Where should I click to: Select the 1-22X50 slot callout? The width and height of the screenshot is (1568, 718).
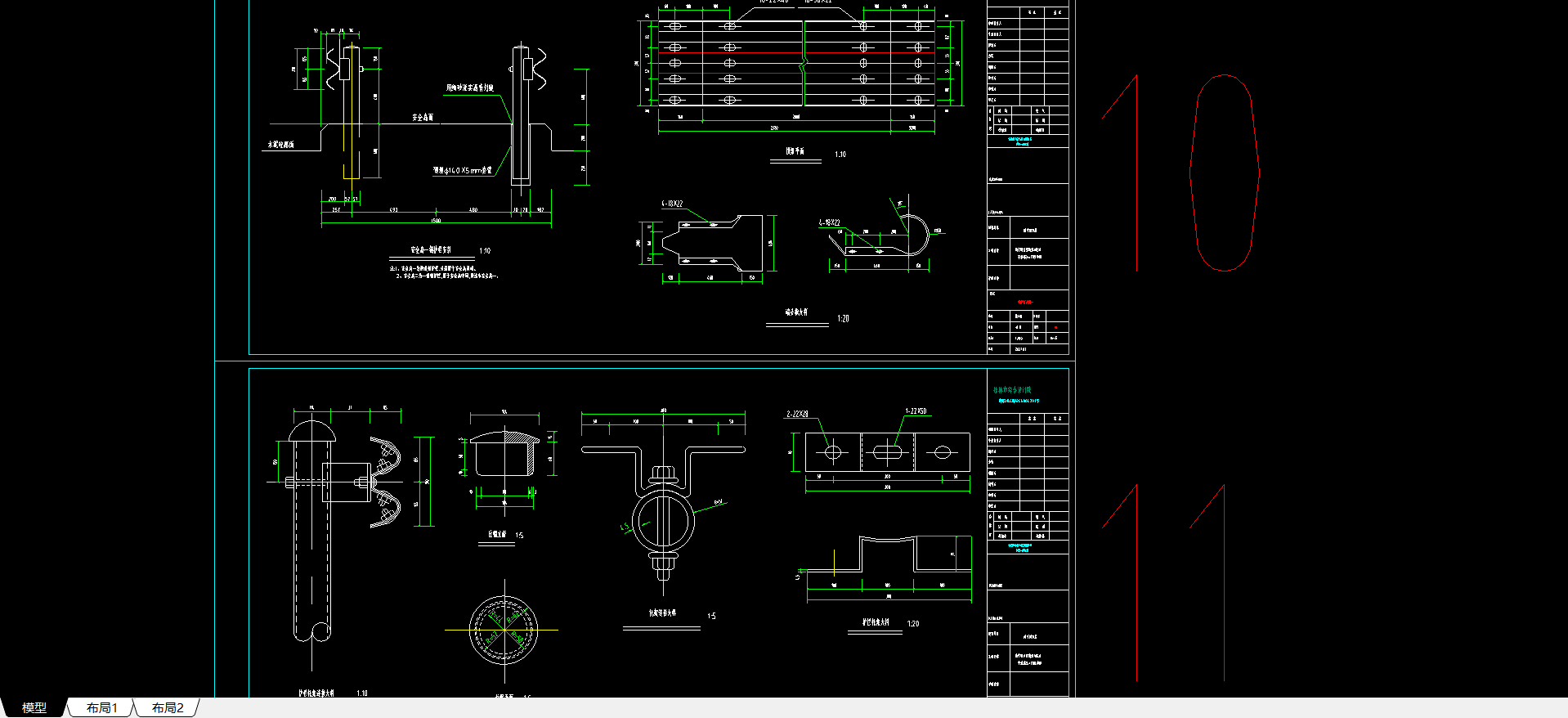(916, 411)
